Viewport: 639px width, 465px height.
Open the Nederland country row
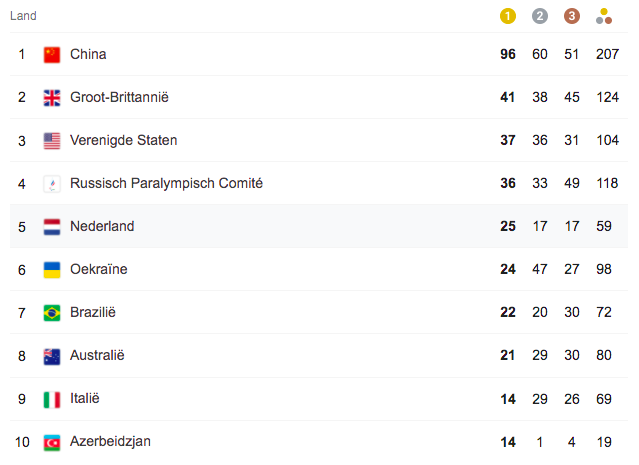point(319,226)
